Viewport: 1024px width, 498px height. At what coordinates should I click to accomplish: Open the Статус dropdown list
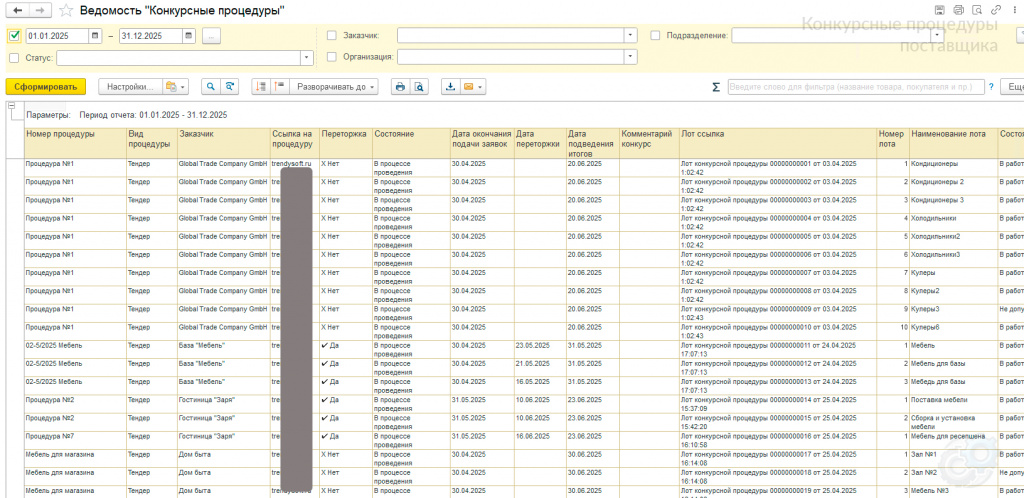click(x=307, y=58)
